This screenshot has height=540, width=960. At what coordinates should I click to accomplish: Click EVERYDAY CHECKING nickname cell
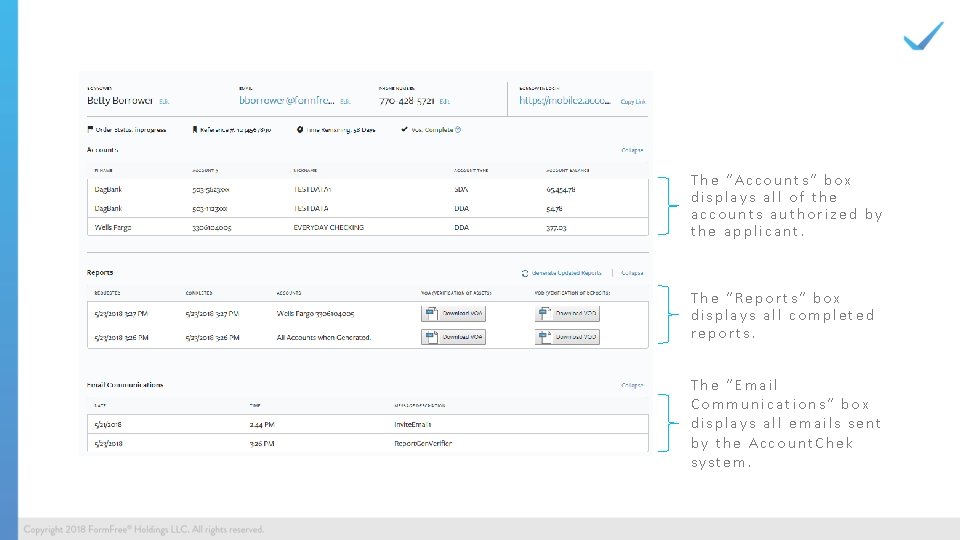click(329, 227)
